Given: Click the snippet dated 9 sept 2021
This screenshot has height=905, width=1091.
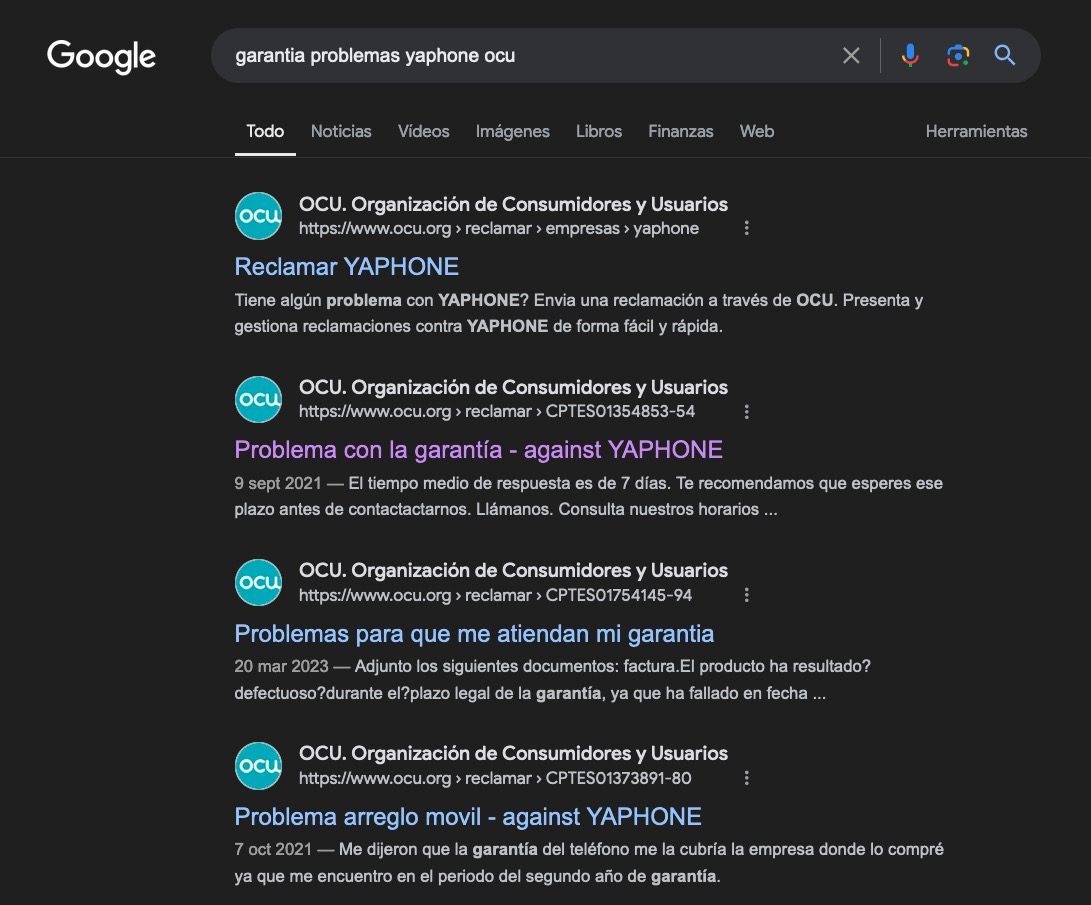Looking at the screenshot, I should tap(589, 496).
